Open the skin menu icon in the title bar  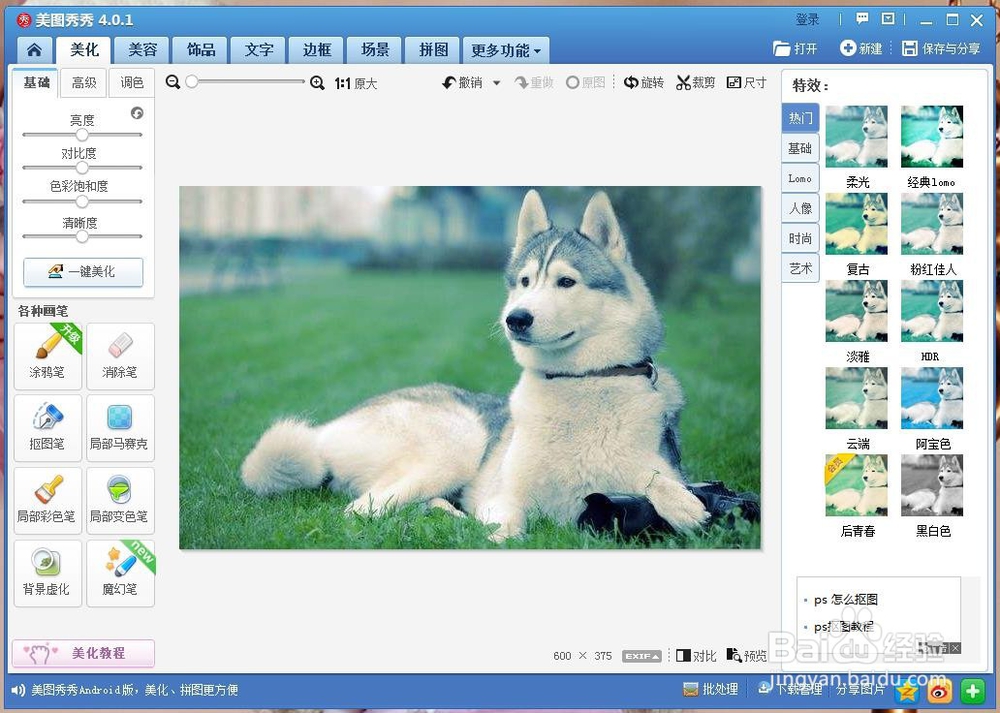click(888, 18)
